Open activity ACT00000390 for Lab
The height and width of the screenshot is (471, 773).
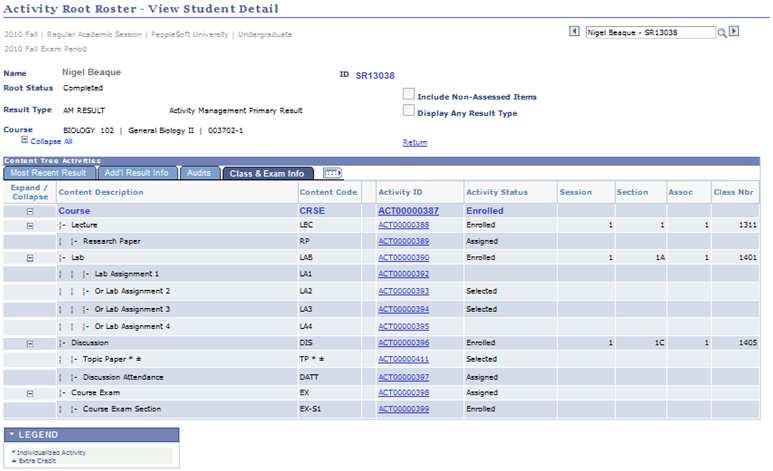pyautogui.click(x=403, y=257)
